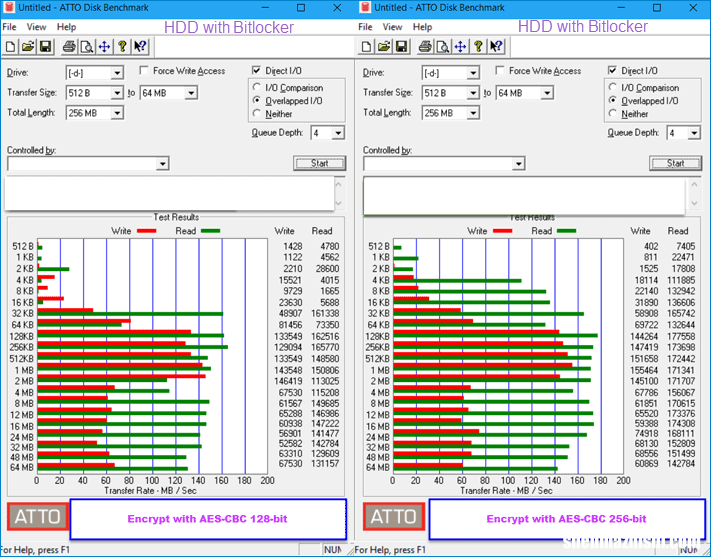Select I/O Comparison radio in right window
The width and height of the screenshot is (711, 557).
click(613, 87)
